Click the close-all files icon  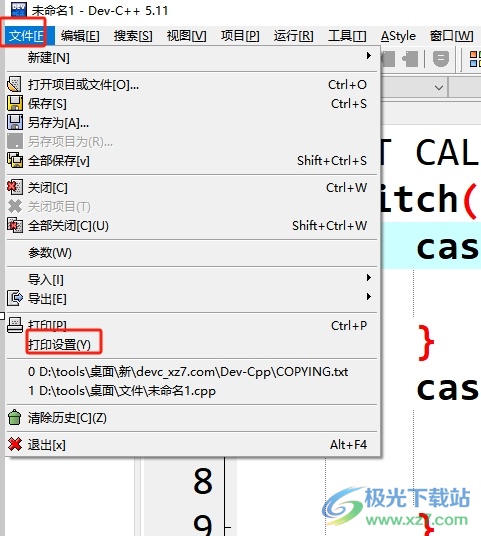coord(15,225)
